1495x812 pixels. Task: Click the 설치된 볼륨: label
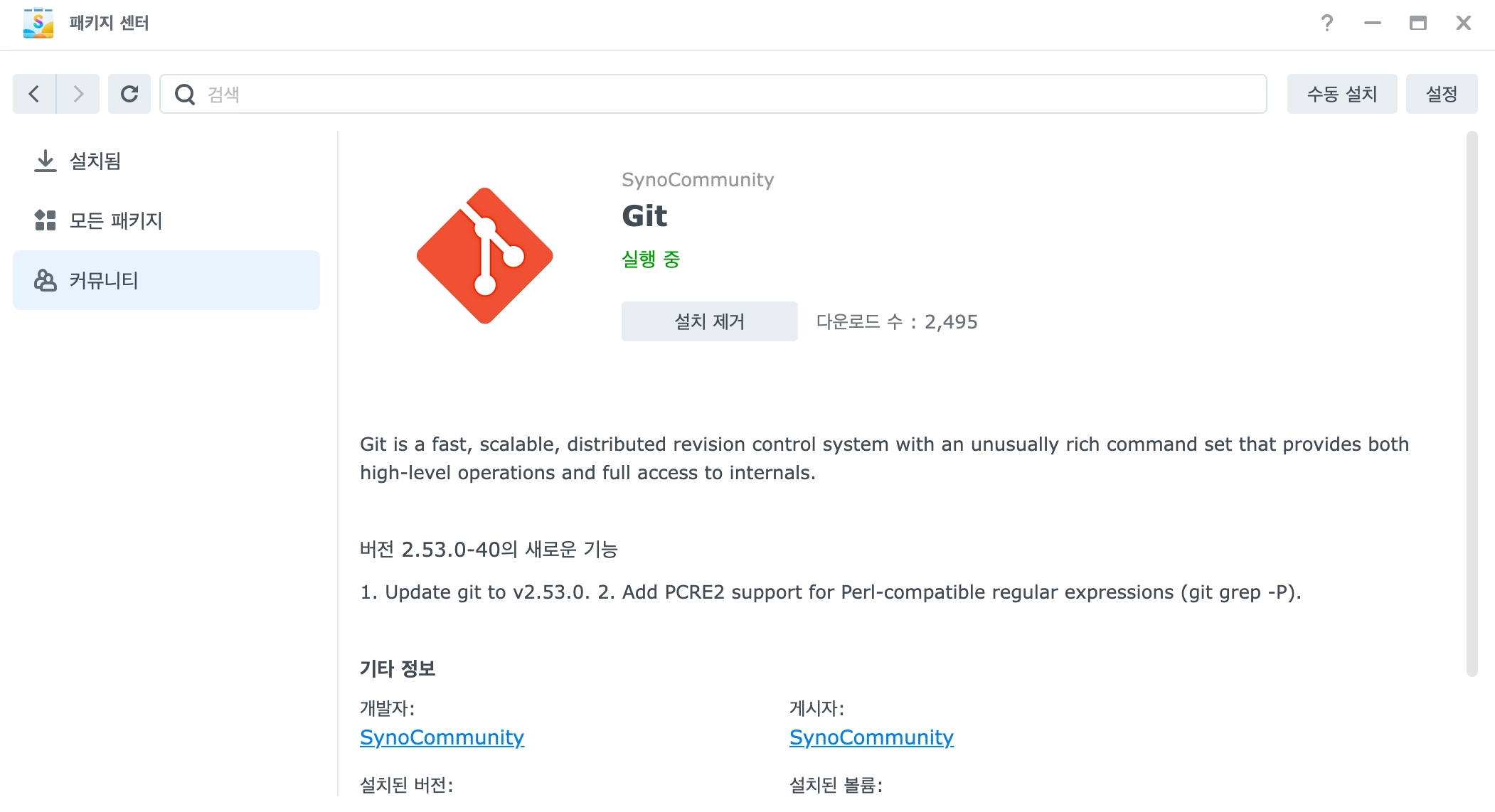click(836, 785)
